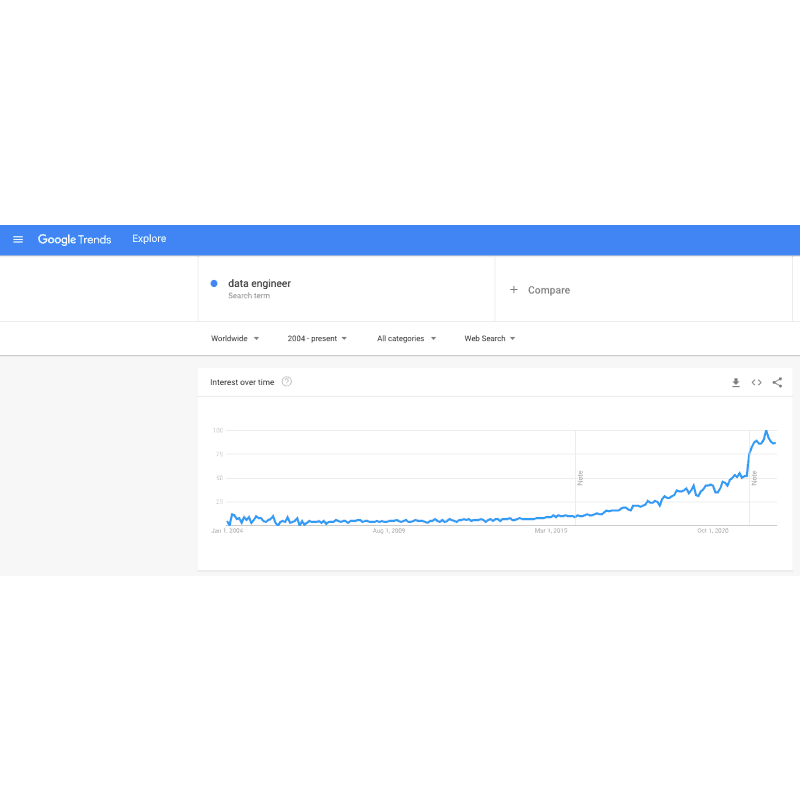The image size is (800, 800).
Task: Click the plus icon to compare a term
Action: (x=513, y=290)
